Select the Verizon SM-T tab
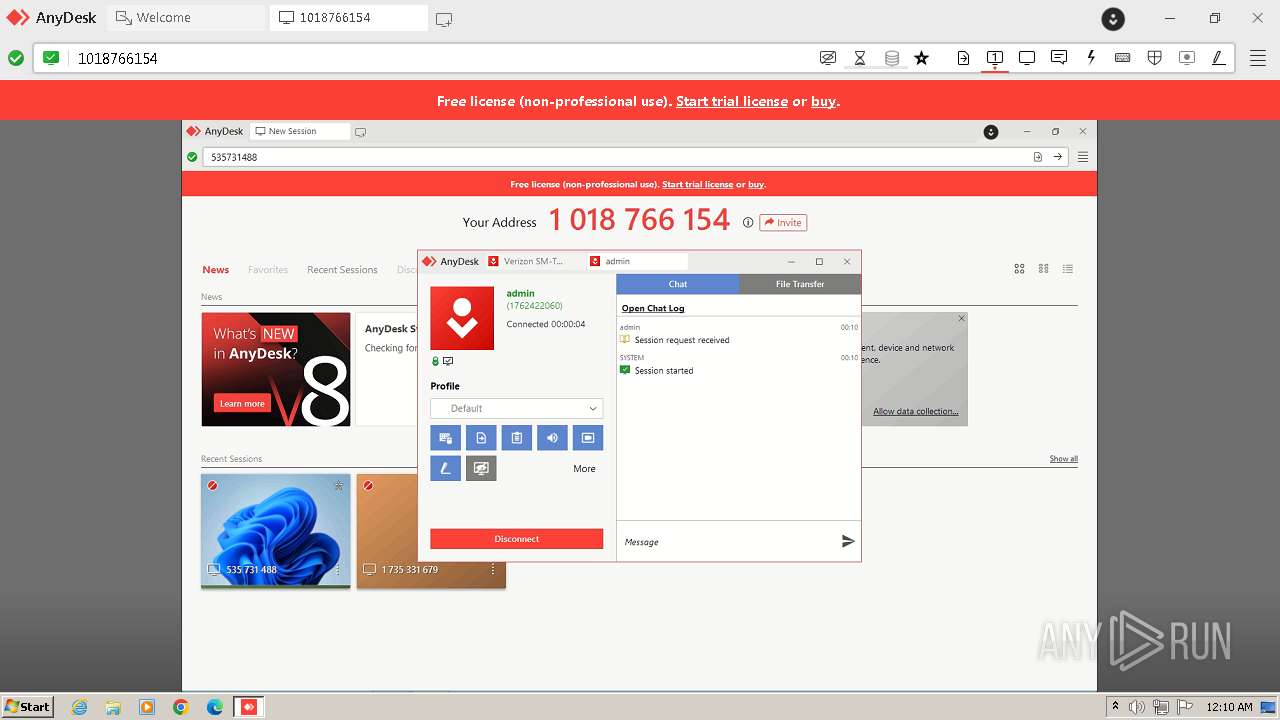The height and width of the screenshot is (720, 1280). 533,261
